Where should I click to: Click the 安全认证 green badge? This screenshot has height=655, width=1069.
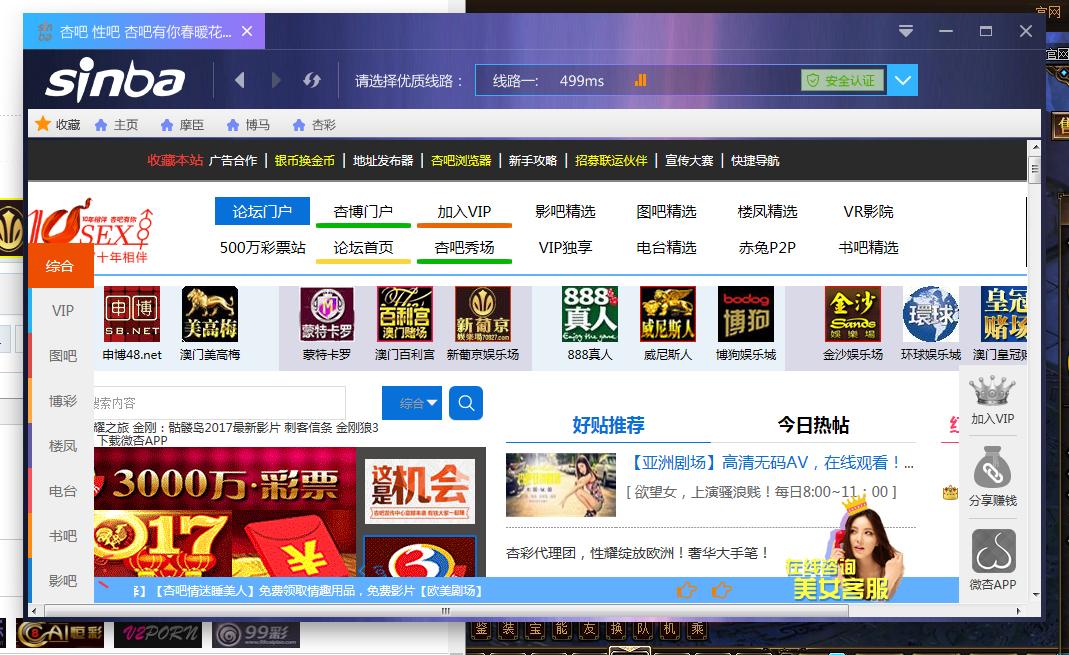click(843, 80)
